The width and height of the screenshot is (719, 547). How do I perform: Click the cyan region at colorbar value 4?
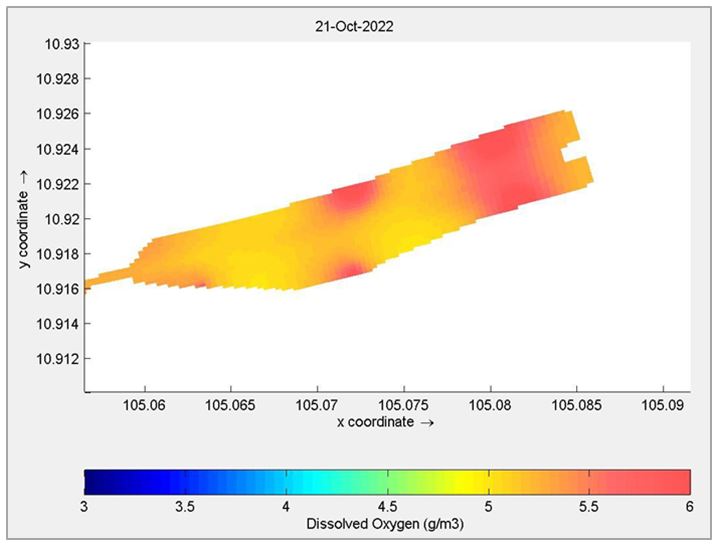287,482
